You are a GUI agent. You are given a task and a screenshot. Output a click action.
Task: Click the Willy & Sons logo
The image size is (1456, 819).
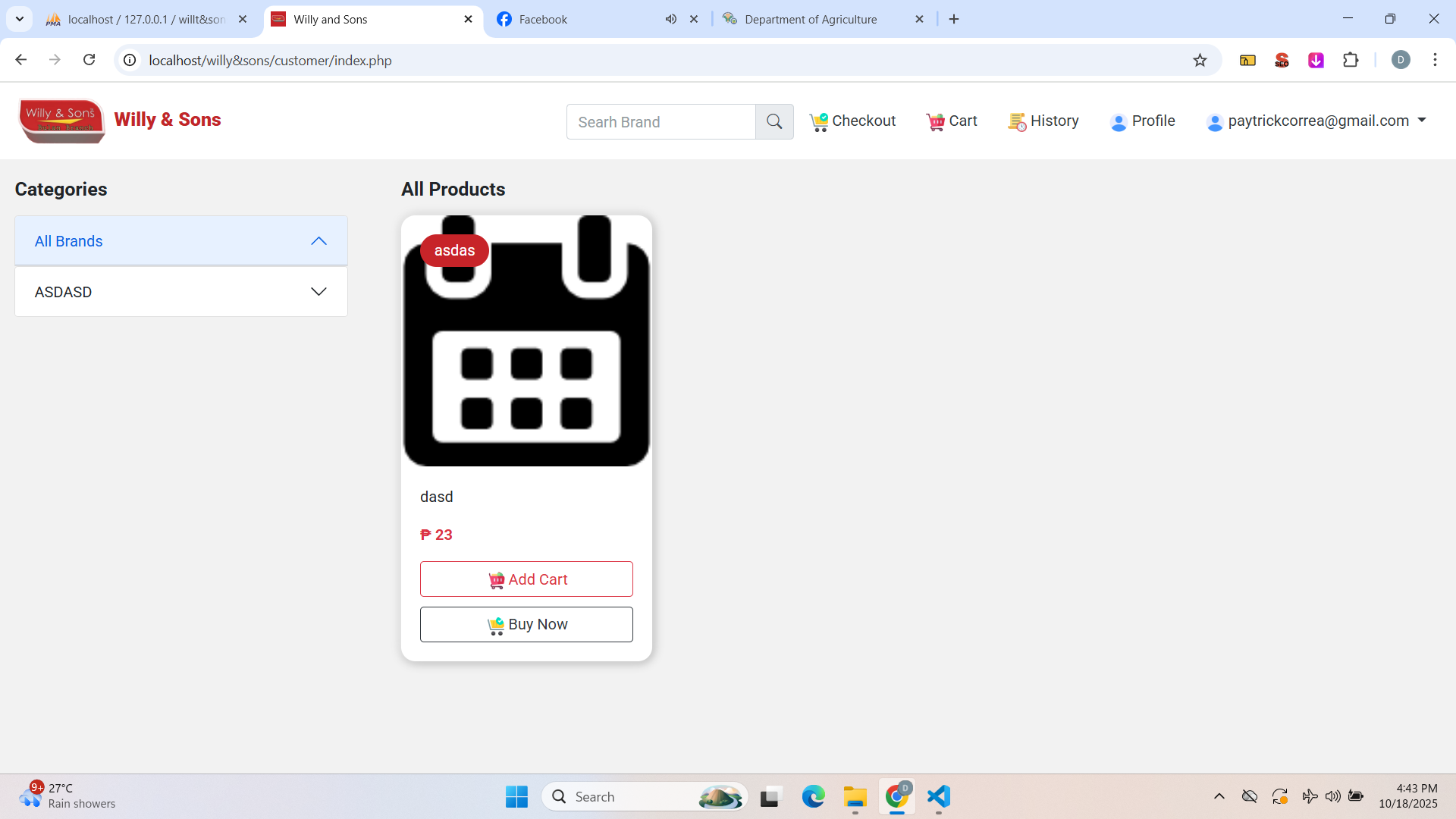tap(61, 121)
